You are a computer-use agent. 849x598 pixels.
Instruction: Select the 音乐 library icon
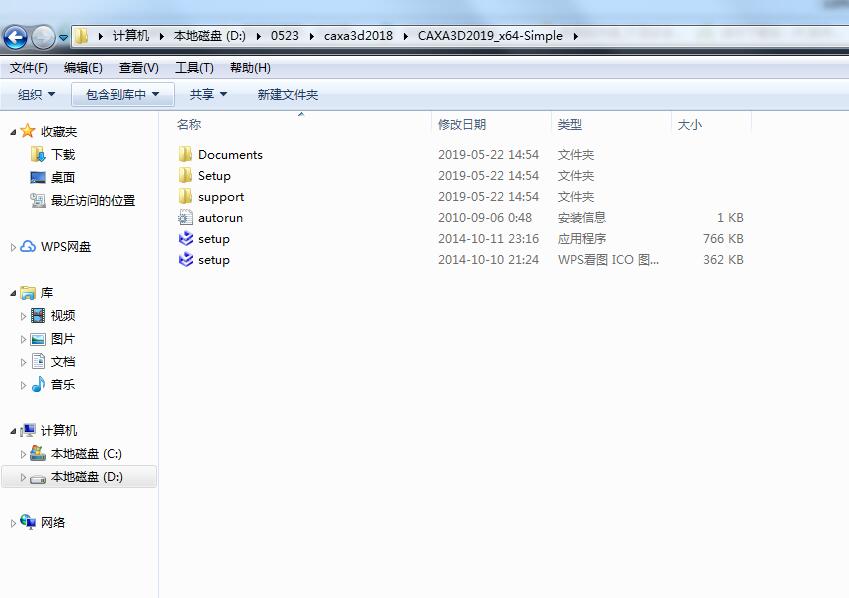pos(38,384)
